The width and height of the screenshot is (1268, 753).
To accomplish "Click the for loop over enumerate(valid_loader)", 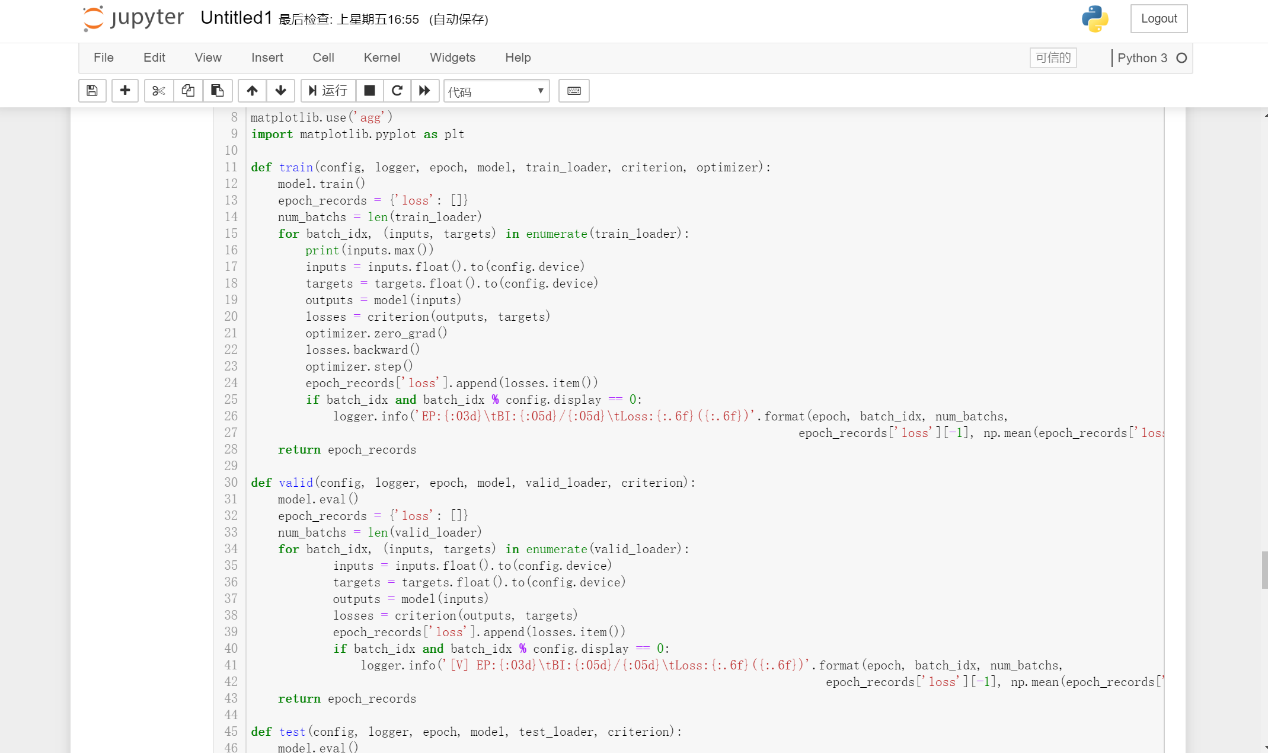I will point(484,549).
